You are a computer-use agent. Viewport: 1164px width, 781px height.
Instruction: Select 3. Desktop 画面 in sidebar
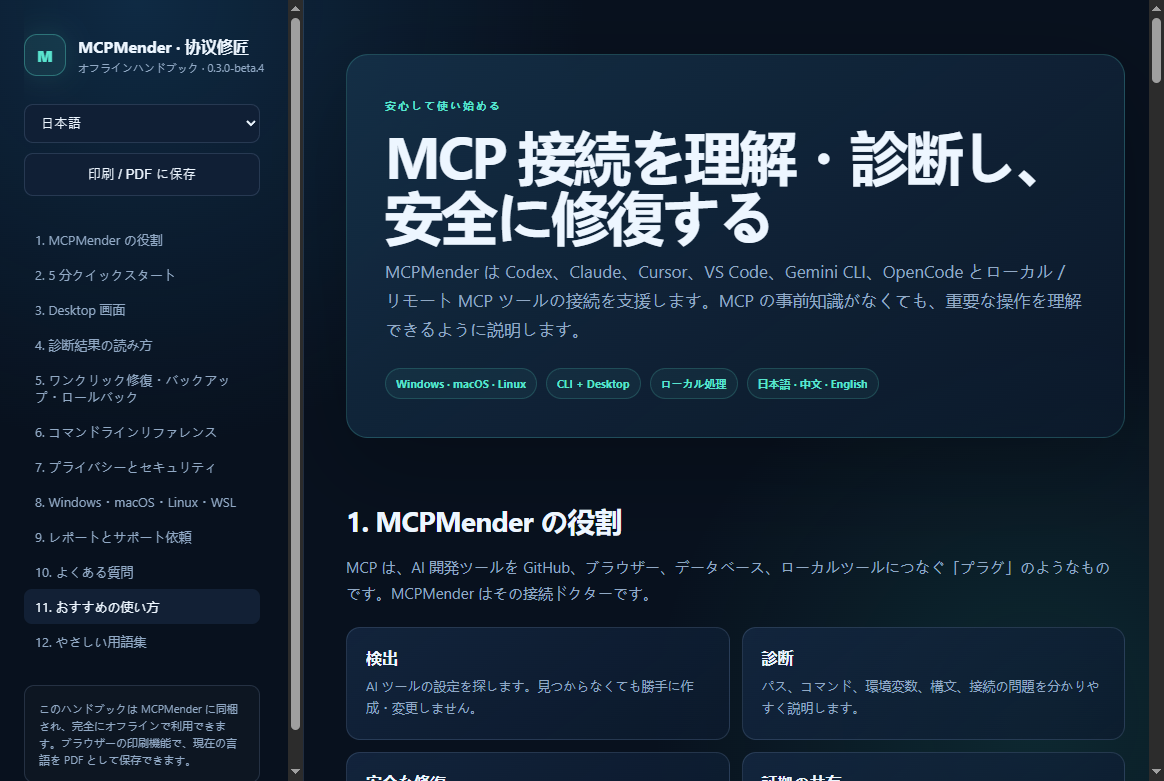(142, 310)
